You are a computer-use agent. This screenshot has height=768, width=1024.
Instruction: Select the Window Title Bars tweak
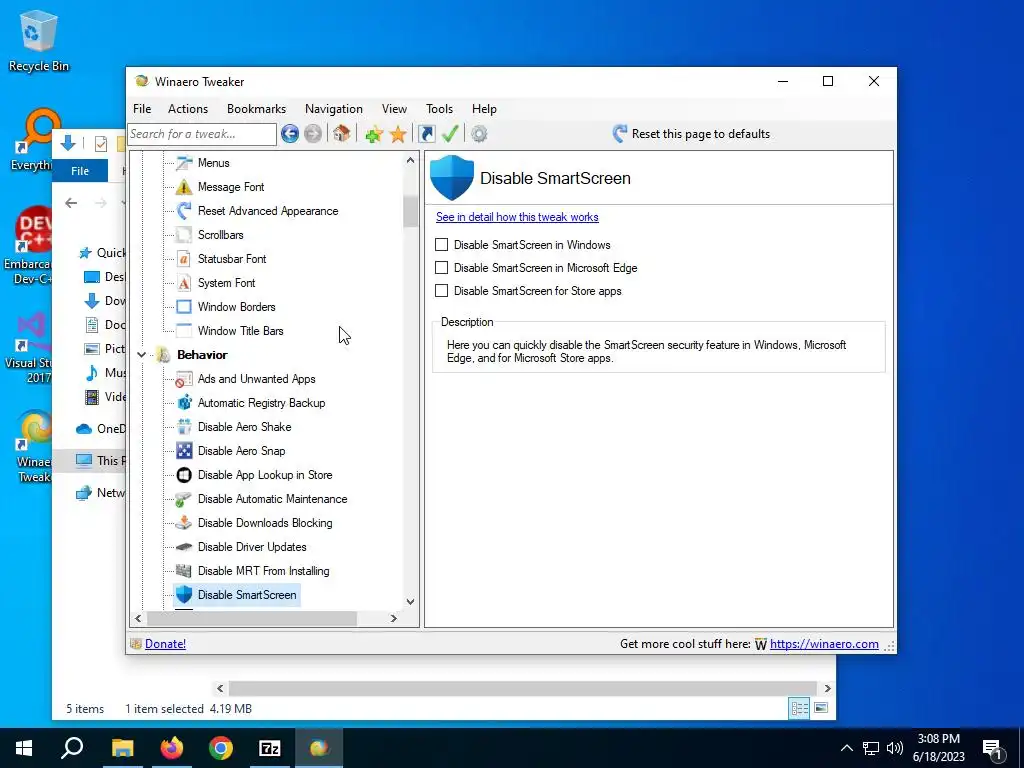[240, 330]
